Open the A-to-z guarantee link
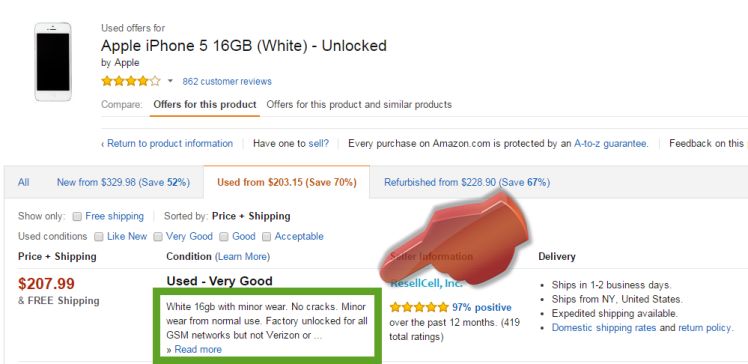 (611, 143)
